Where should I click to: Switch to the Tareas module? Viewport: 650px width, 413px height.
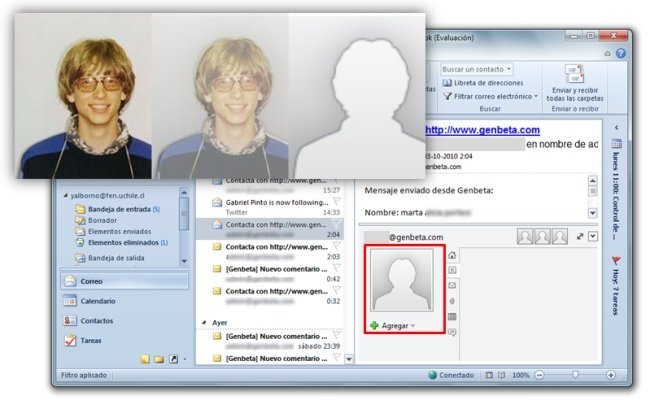point(125,340)
